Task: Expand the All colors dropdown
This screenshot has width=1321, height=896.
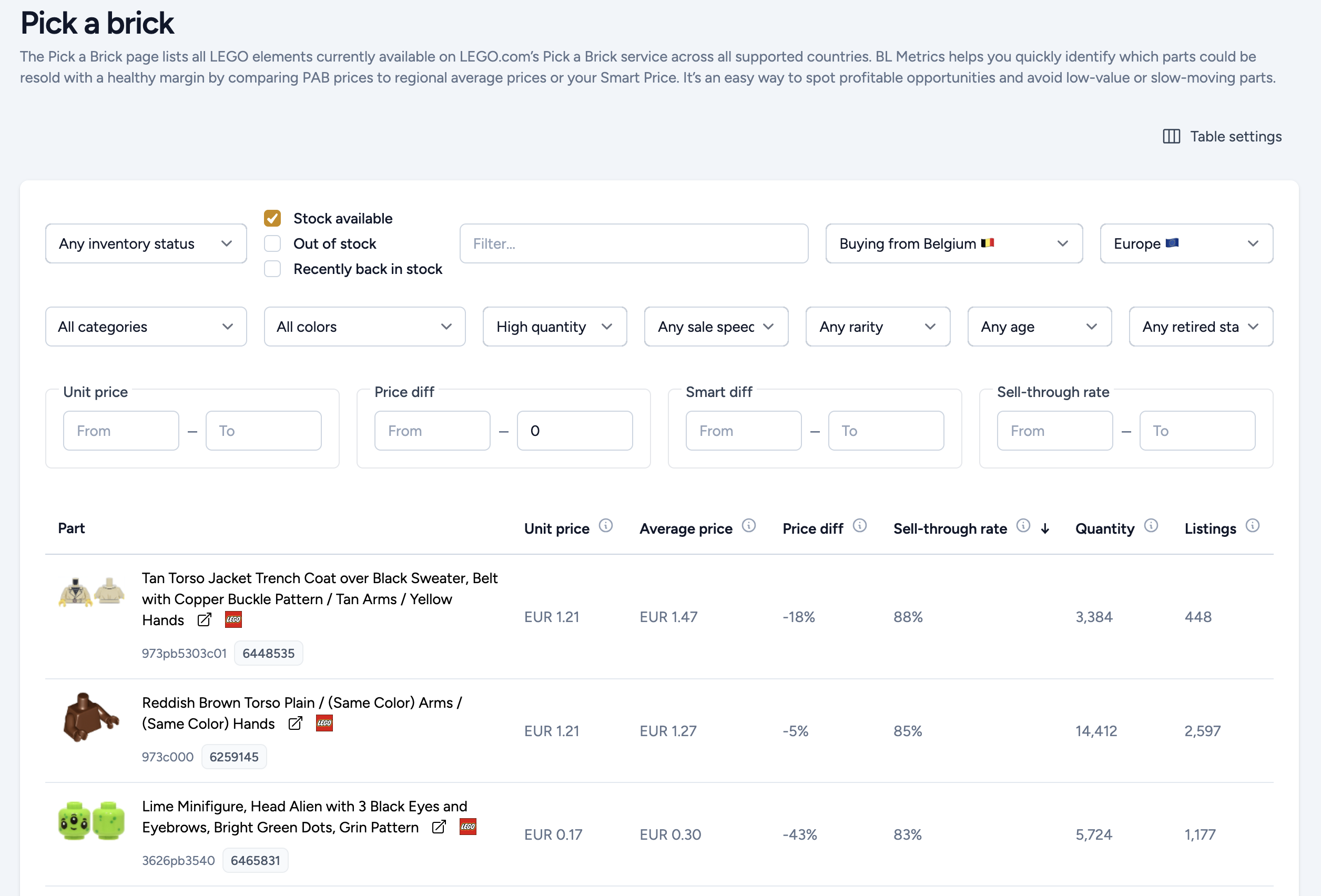Action: tap(364, 327)
